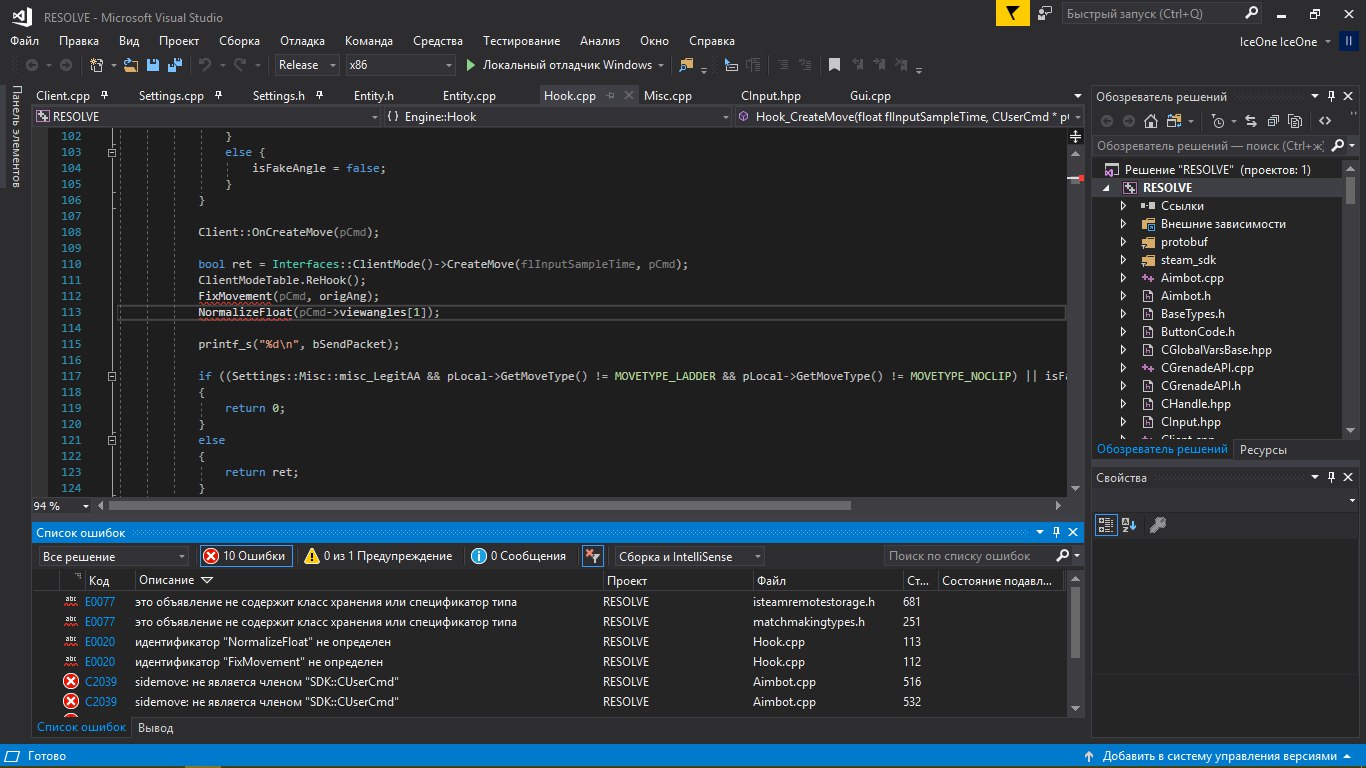Image resolution: width=1366 pixels, height=768 pixels.
Task: Open the Отладка menu
Action: [x=302, y=41]
